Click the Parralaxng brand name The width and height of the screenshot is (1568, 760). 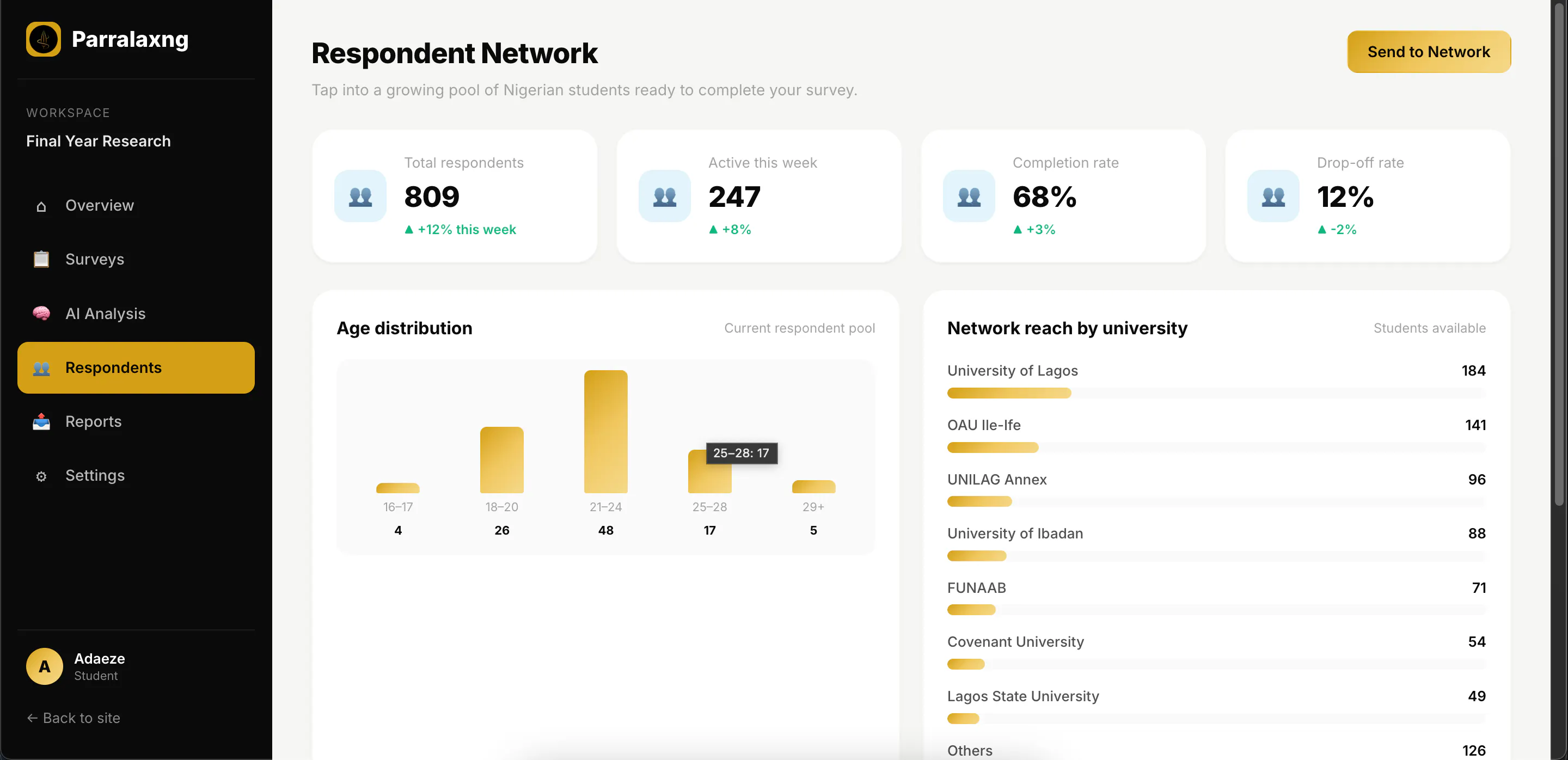(x=130, y=39)
